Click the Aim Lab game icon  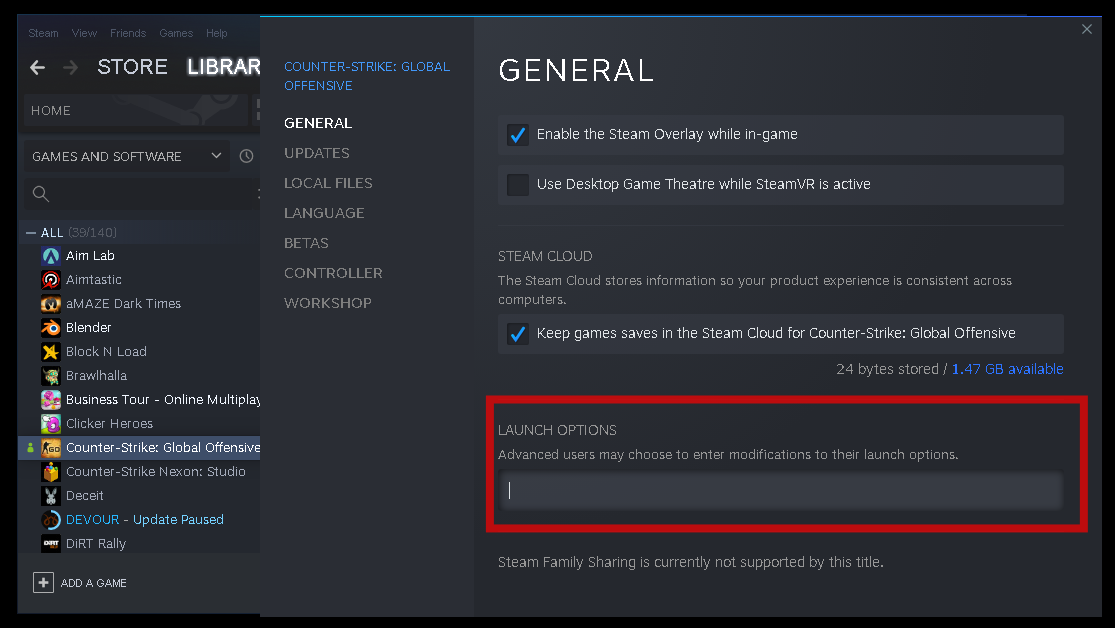coord(51,256)
